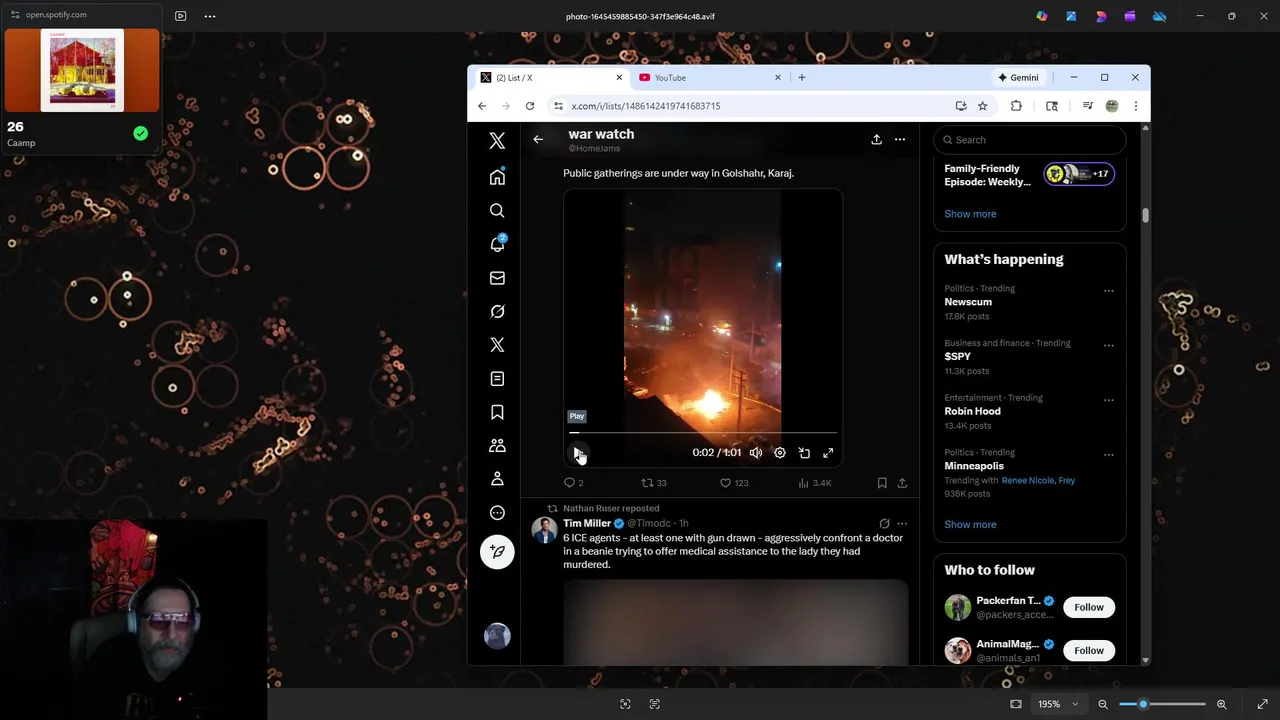Follow Packerfan account

[1089, 607]
